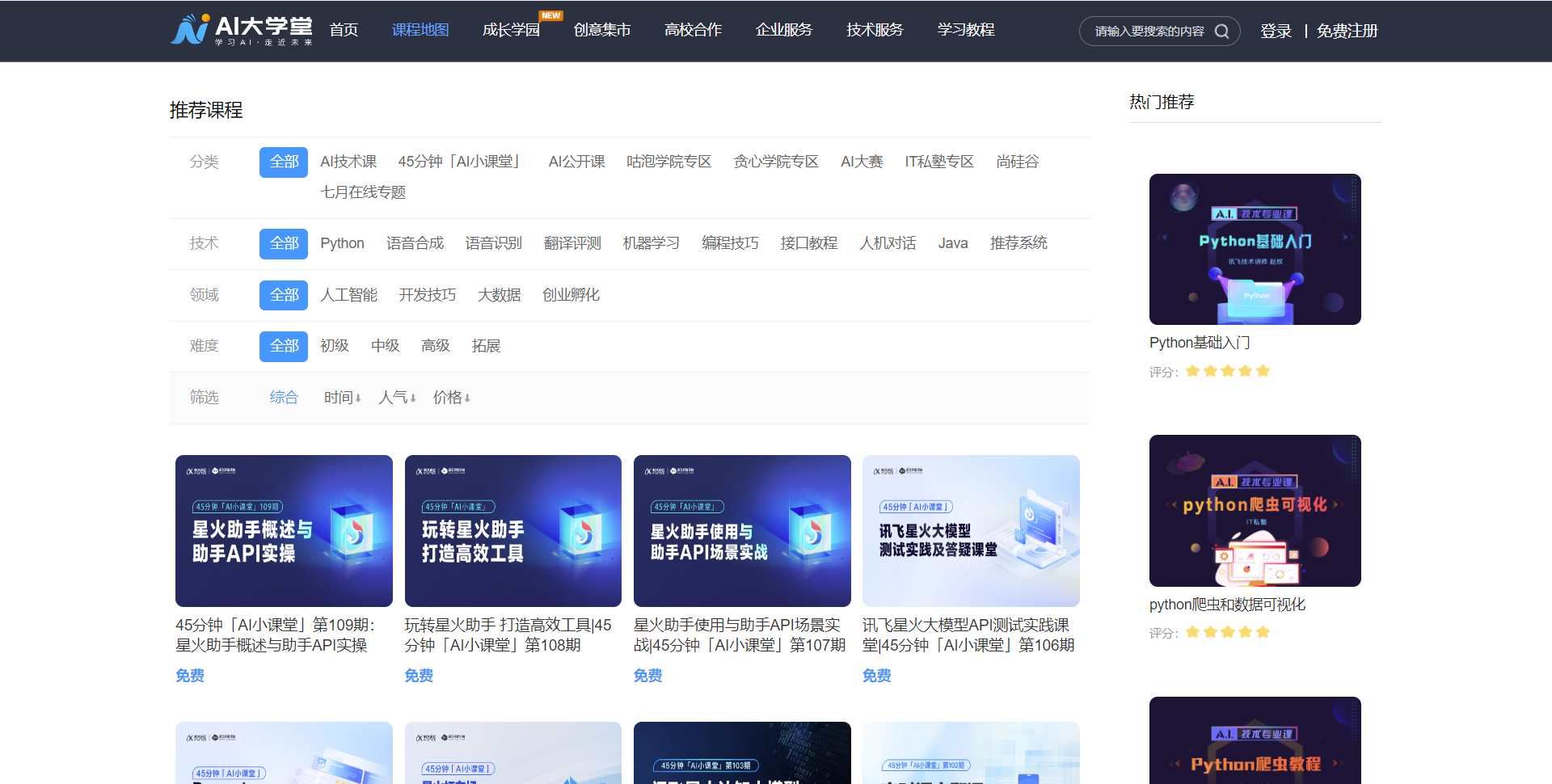Open the 玩转星火助手 打造高效工具 course thumbnail
1552x784 pixels.
tap(512, 530)
